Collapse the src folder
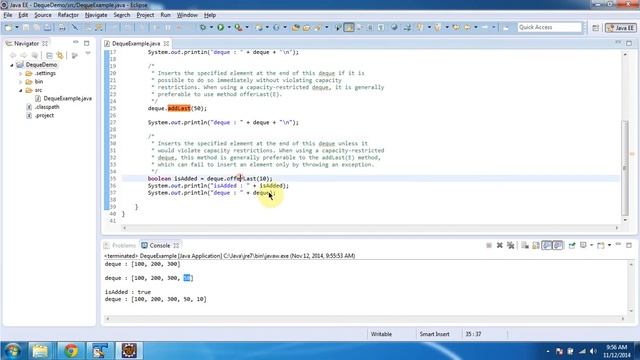Viewport: 640px width, 360px height. point(20,90)
